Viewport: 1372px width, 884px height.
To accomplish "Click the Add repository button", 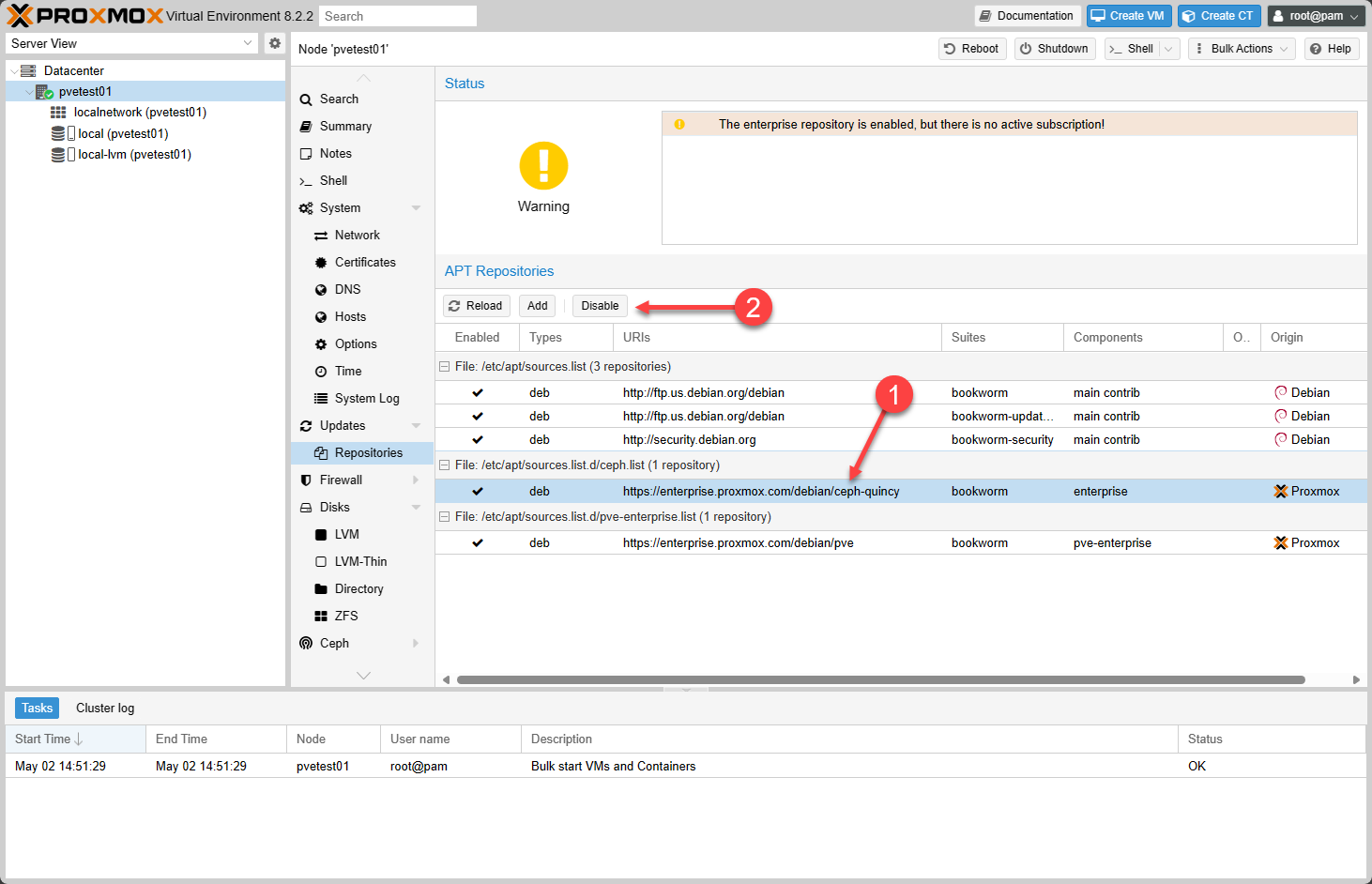I will tap(538, 306).
